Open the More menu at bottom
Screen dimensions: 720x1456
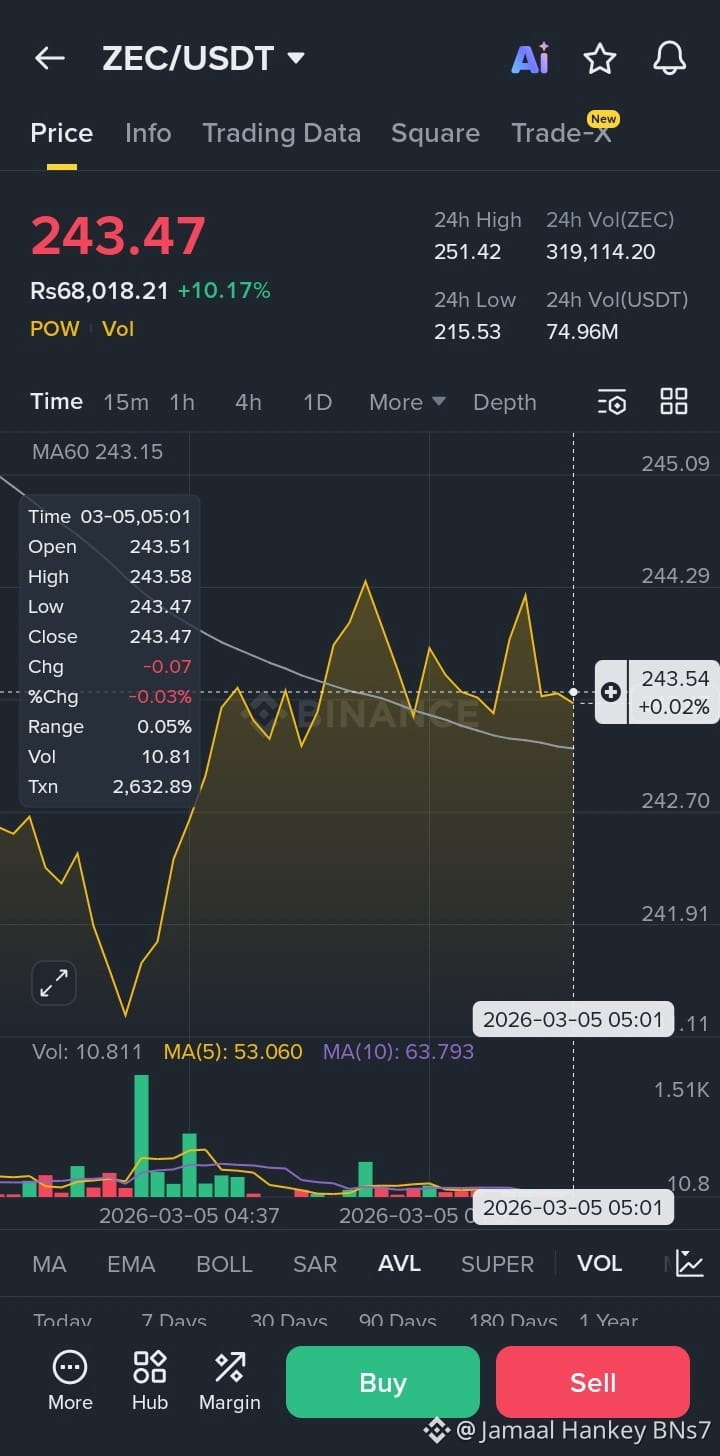[x=70, y=1380]
